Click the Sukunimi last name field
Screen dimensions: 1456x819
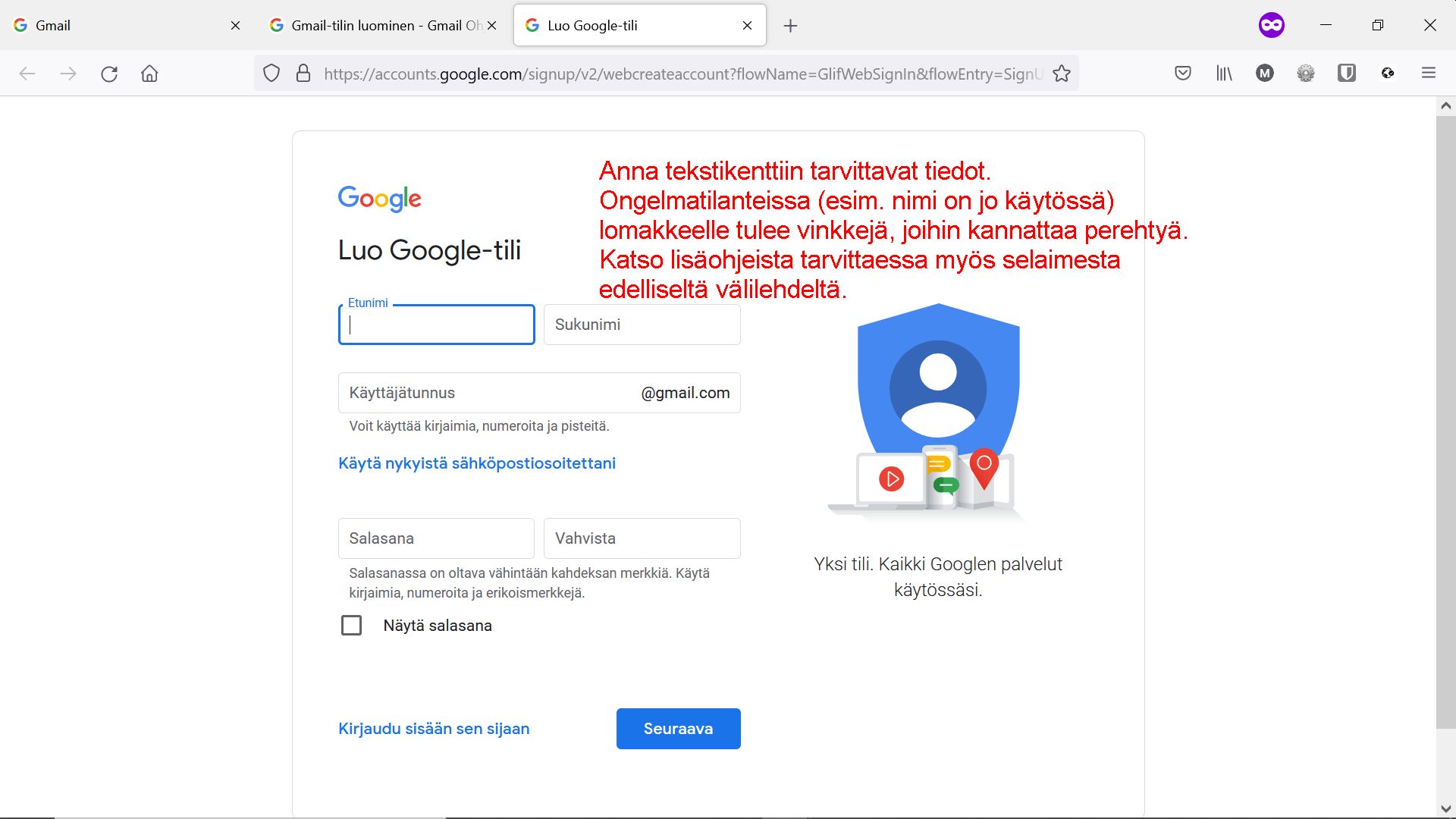642,325
